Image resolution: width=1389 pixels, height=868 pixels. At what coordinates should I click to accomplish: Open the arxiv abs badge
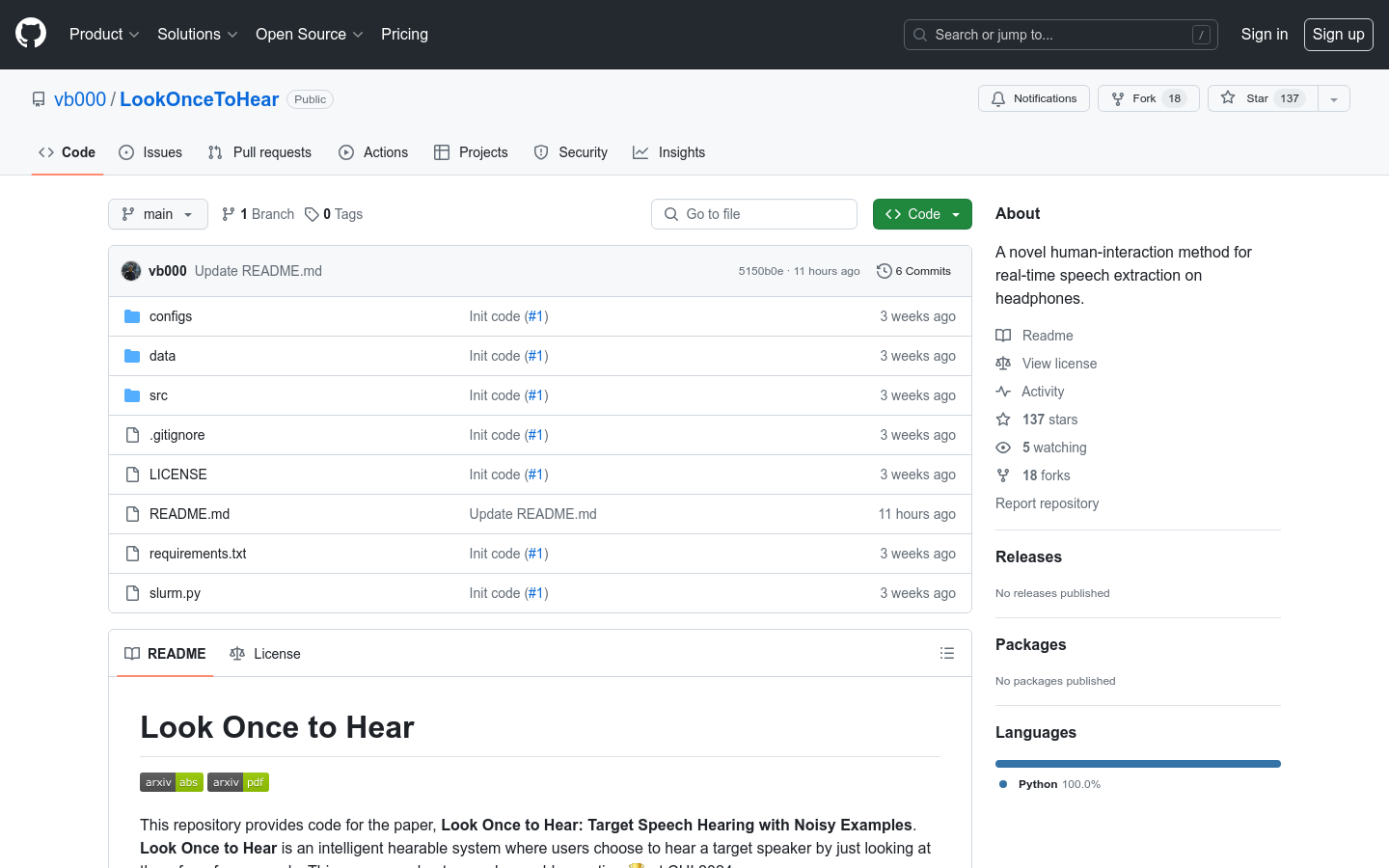tap(172, 782)
